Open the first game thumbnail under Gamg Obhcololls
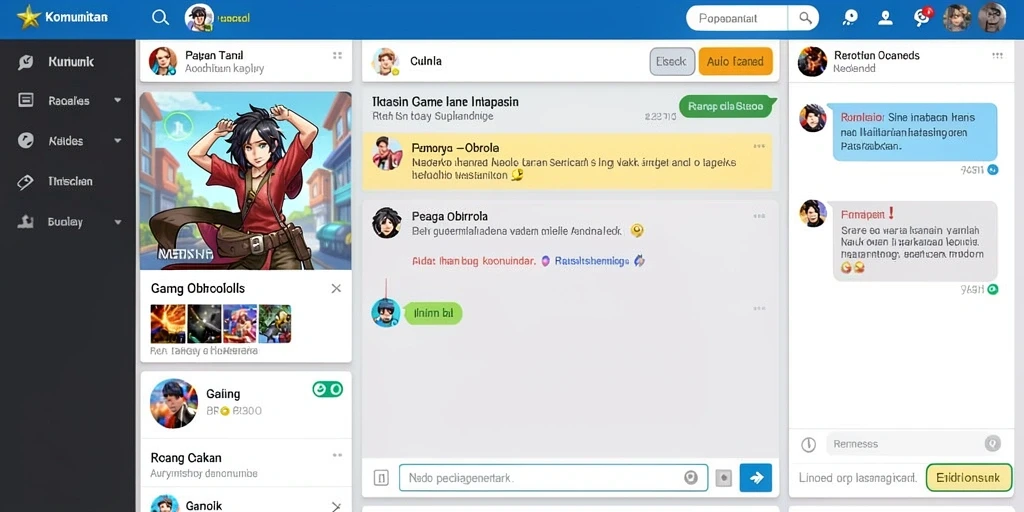The width and height of the screenshot is (1024, 512). pyautogui.click(x=168, y=323)
